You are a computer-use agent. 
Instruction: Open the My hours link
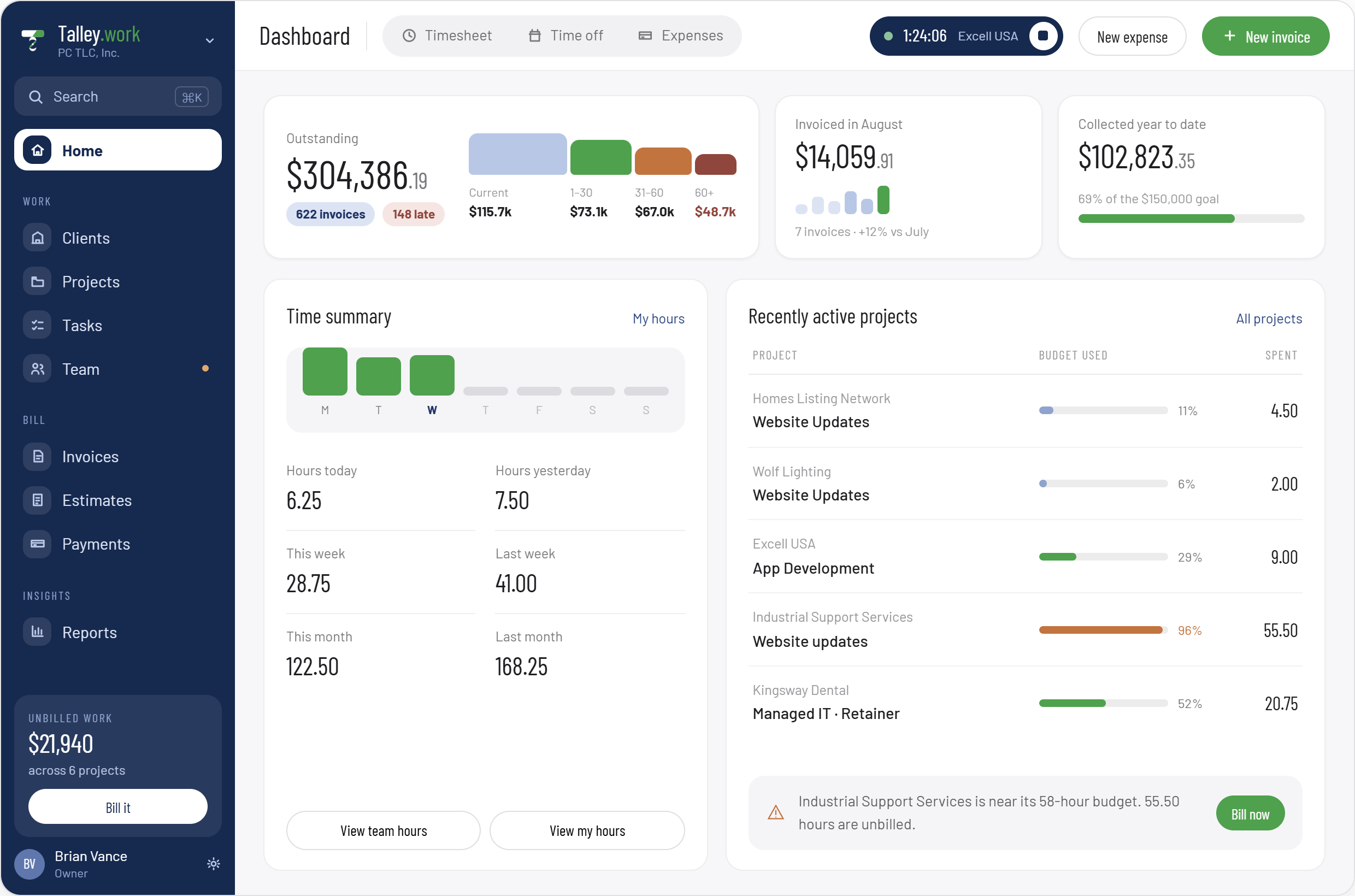pos(658,319)
